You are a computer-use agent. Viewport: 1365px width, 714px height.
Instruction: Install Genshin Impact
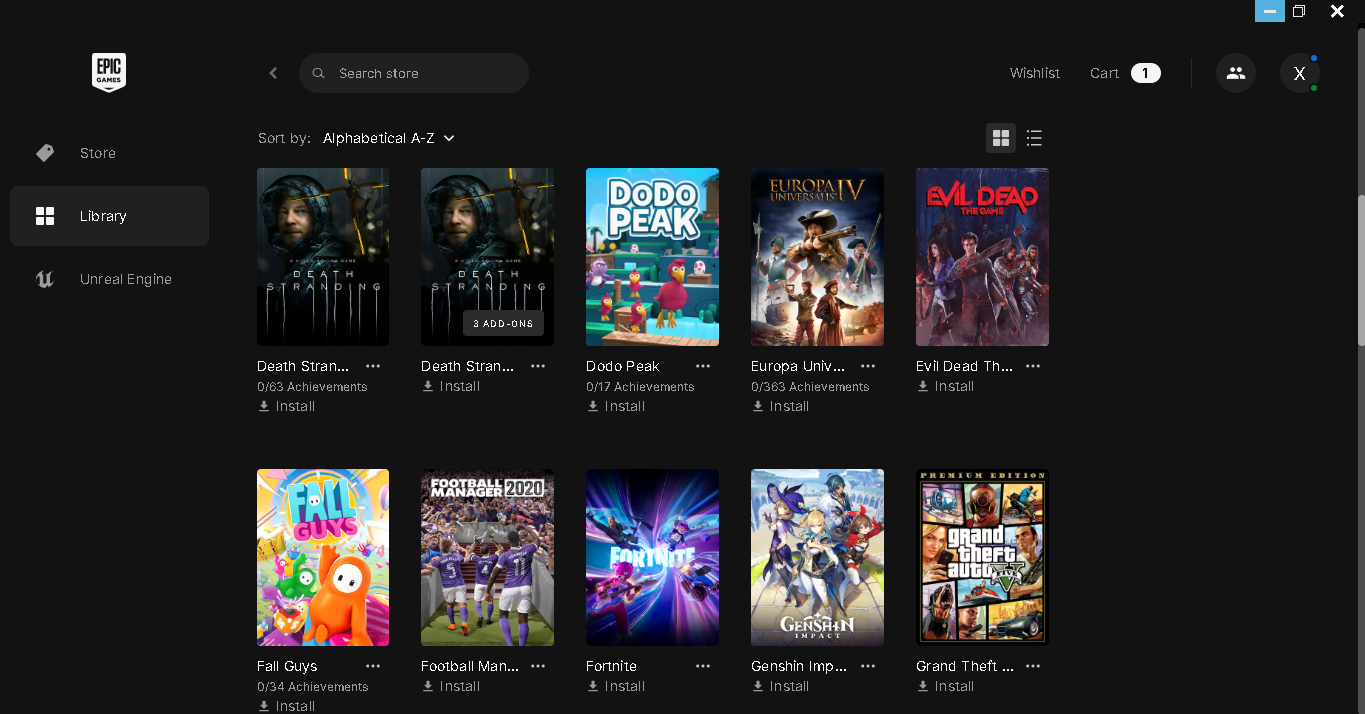[780, 686]
